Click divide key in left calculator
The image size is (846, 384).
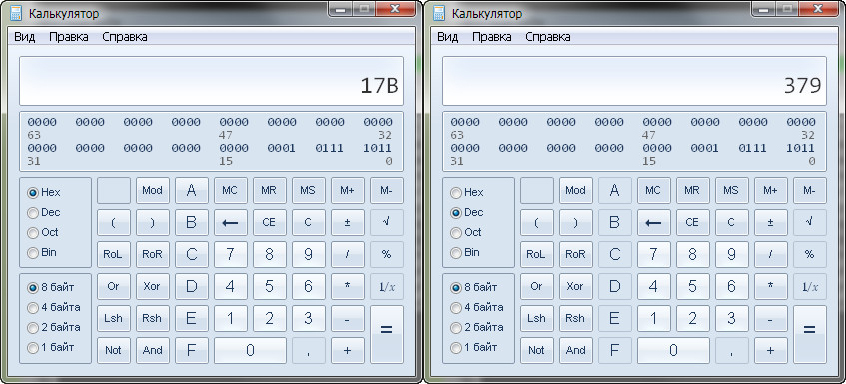coord(347,255)
